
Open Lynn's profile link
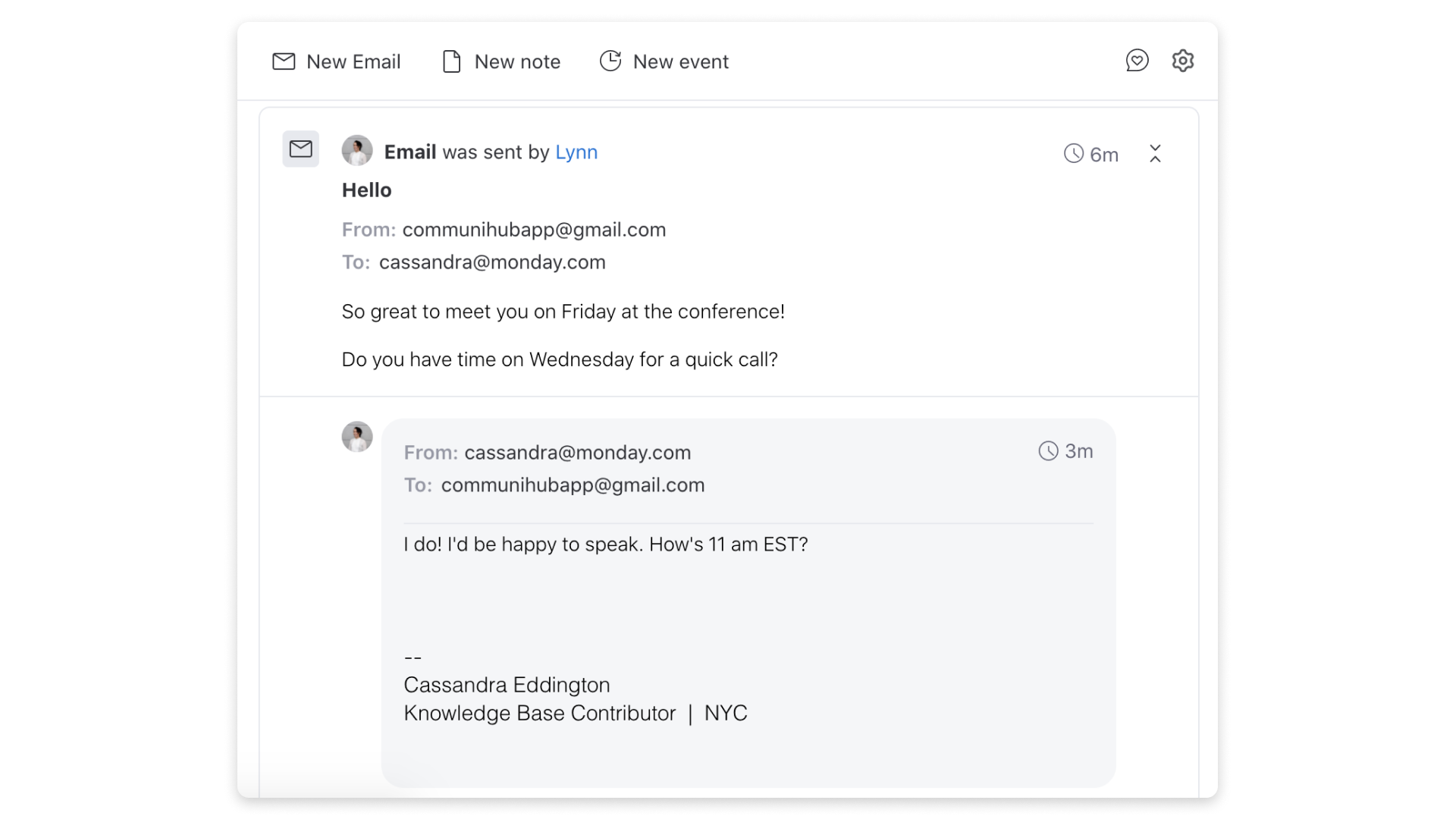click(x=576, y=152)
